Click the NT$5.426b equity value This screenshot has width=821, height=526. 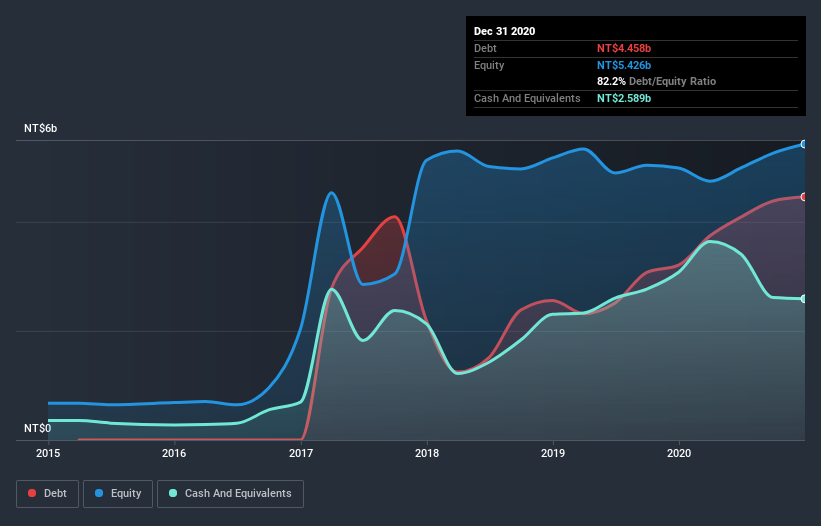(x=624, y=65)
